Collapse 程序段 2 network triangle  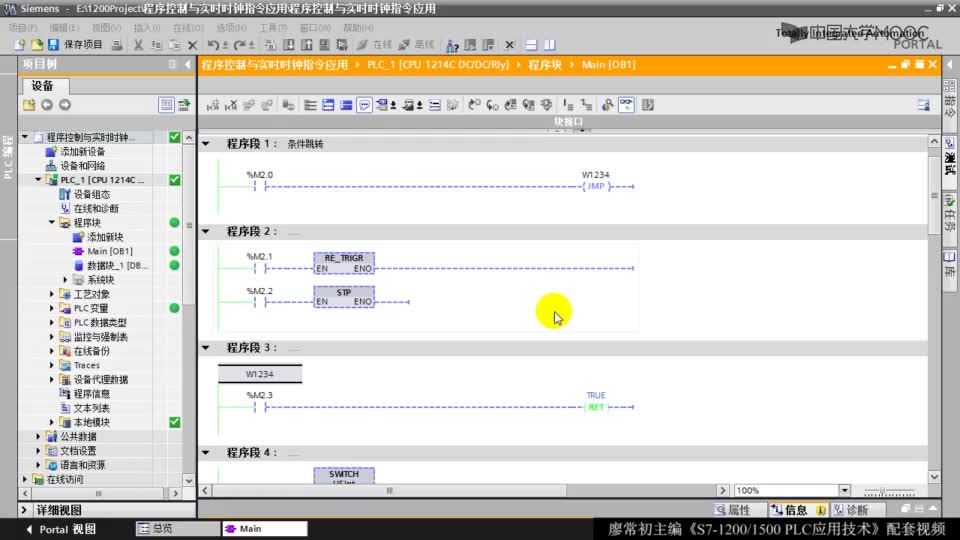tap(206, 231)
